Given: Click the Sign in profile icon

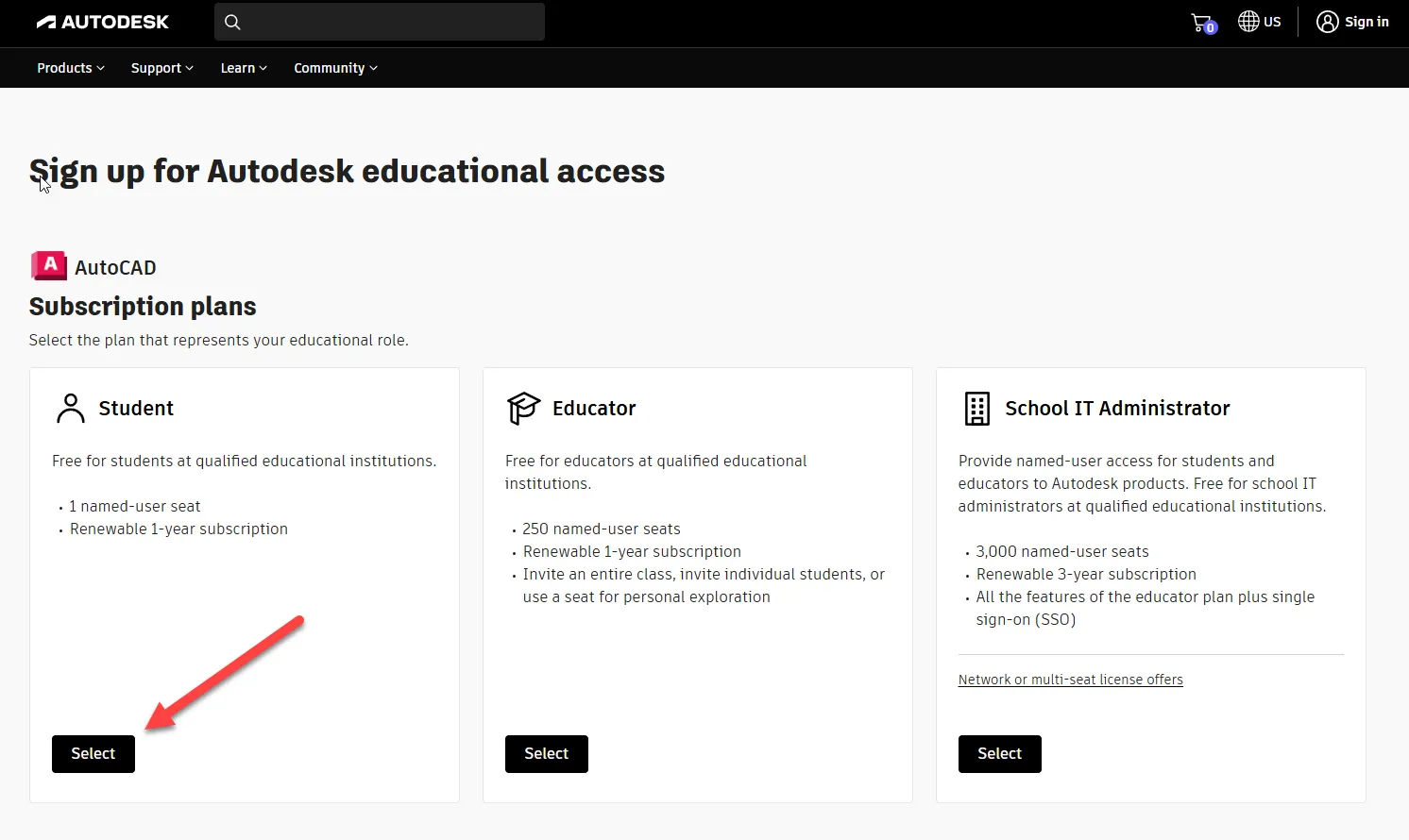Looking at the screenshot, I should [1326, 21].
